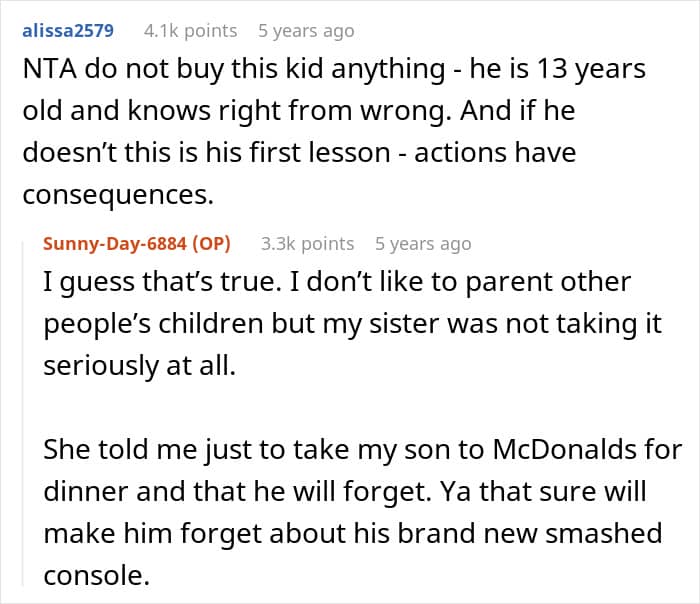Open timestamp link on Sunny-Day-6884's reply
700x604 pixels.
[x=423, y=244]
